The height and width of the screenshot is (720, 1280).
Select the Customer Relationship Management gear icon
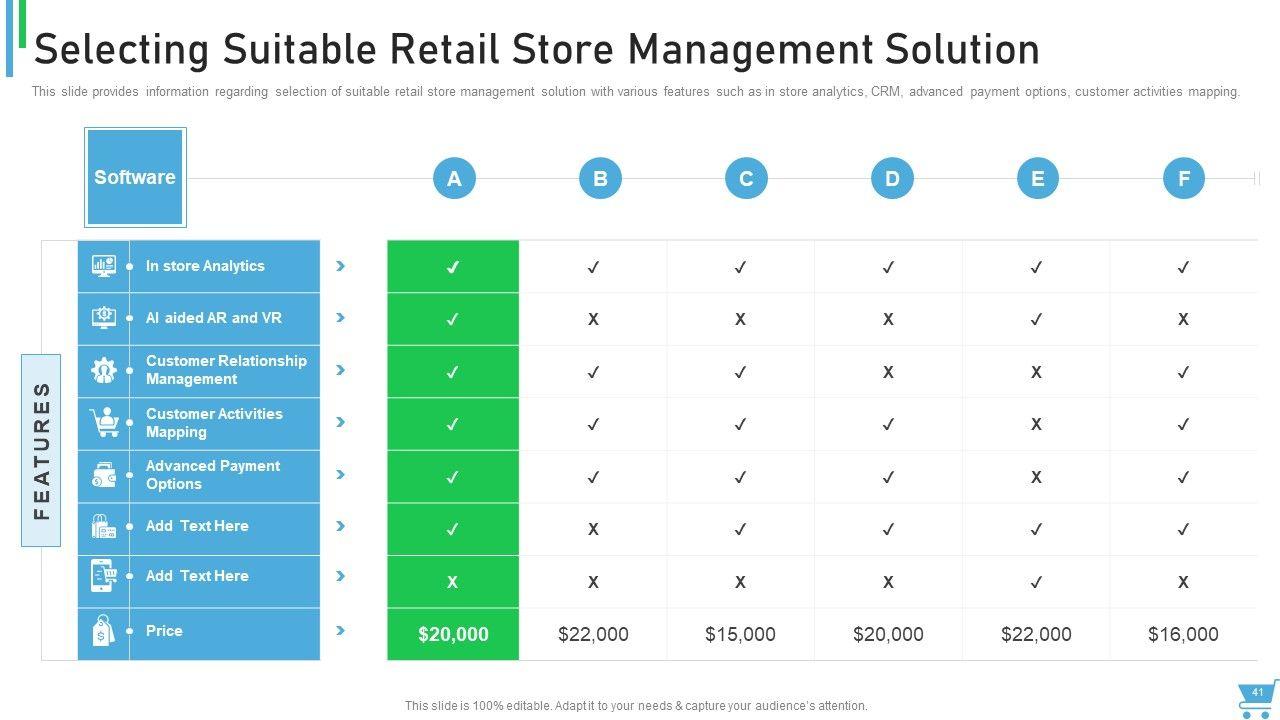tap(103, 370)
